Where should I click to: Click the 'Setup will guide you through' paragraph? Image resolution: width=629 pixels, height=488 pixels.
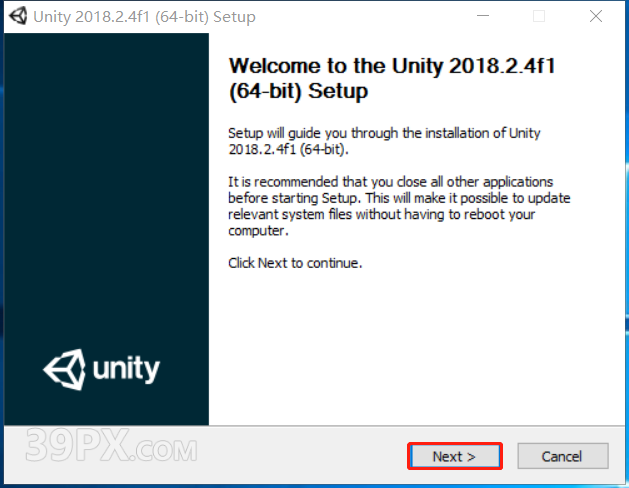(384, 141)
